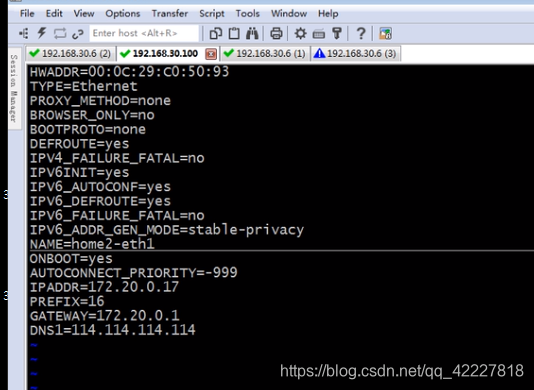Switch to the 192.168.30.6 (2) tab
This screenshot has height=390, width=534.
[x=70, y=53]
